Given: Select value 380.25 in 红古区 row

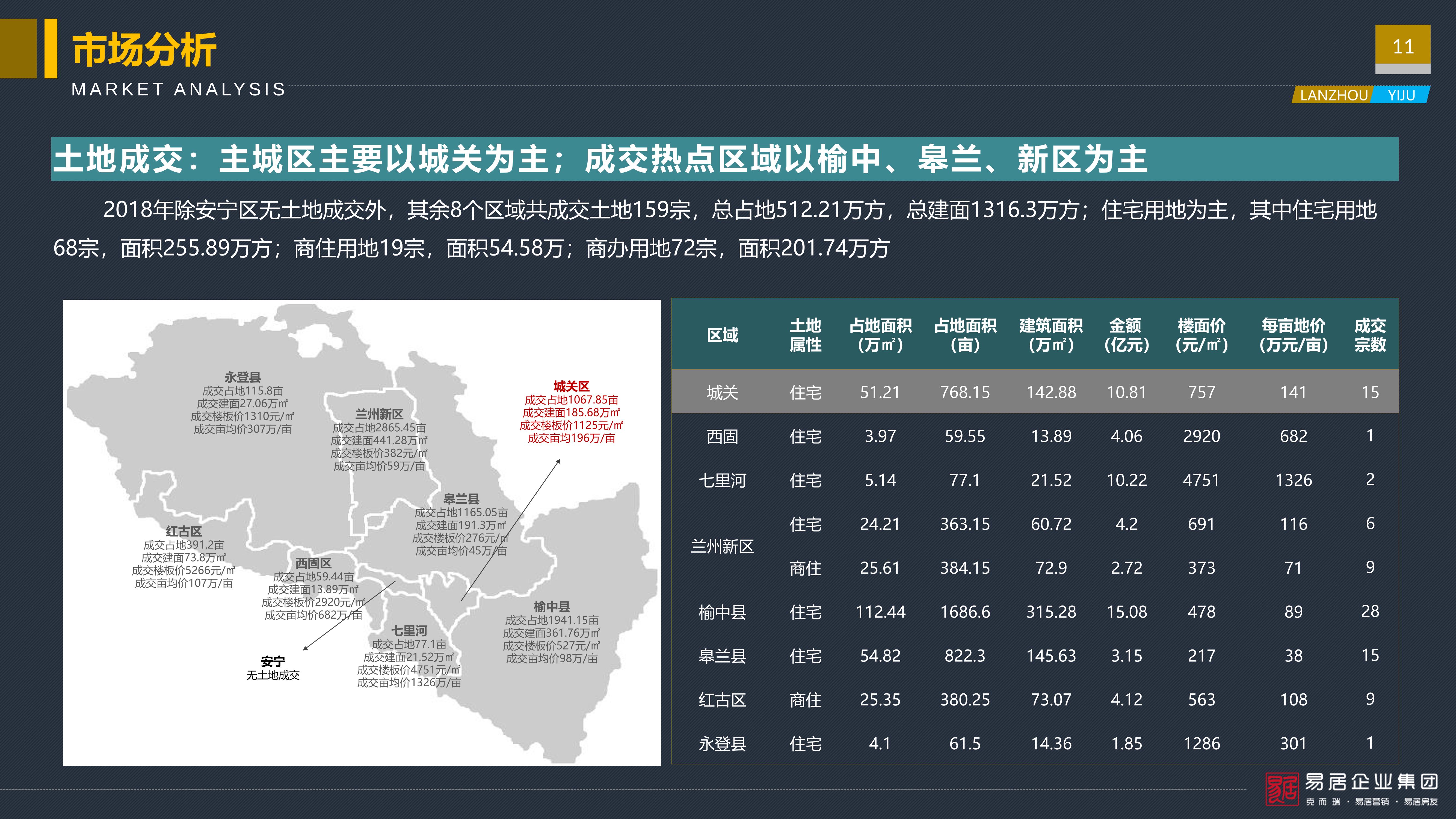Looking at the screenshot, I should click(965, 700).
